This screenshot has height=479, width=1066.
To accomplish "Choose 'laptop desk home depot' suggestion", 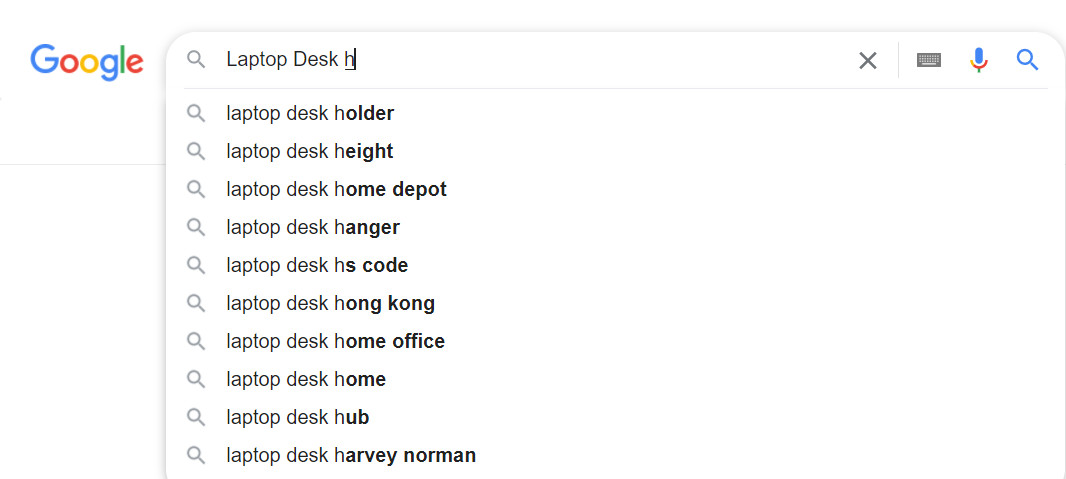I will coord(336,190).
